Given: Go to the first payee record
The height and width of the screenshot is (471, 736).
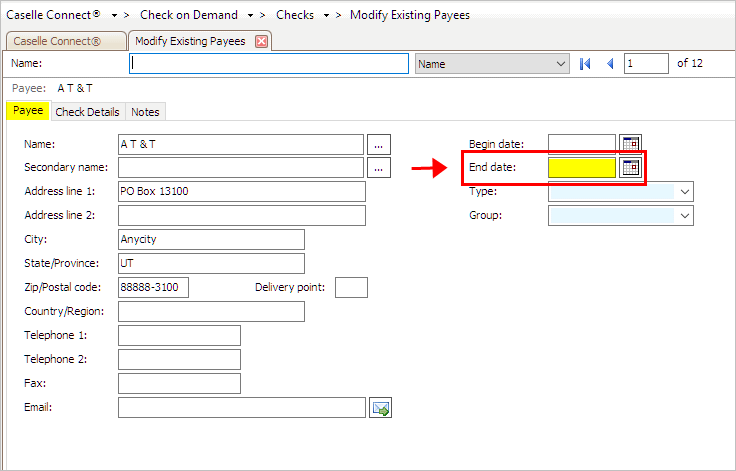Looking at the screenshot, I should coord(586,64).
